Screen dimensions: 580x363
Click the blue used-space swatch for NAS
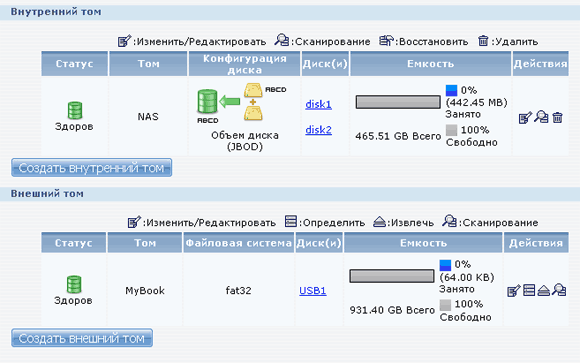(451, 91)
